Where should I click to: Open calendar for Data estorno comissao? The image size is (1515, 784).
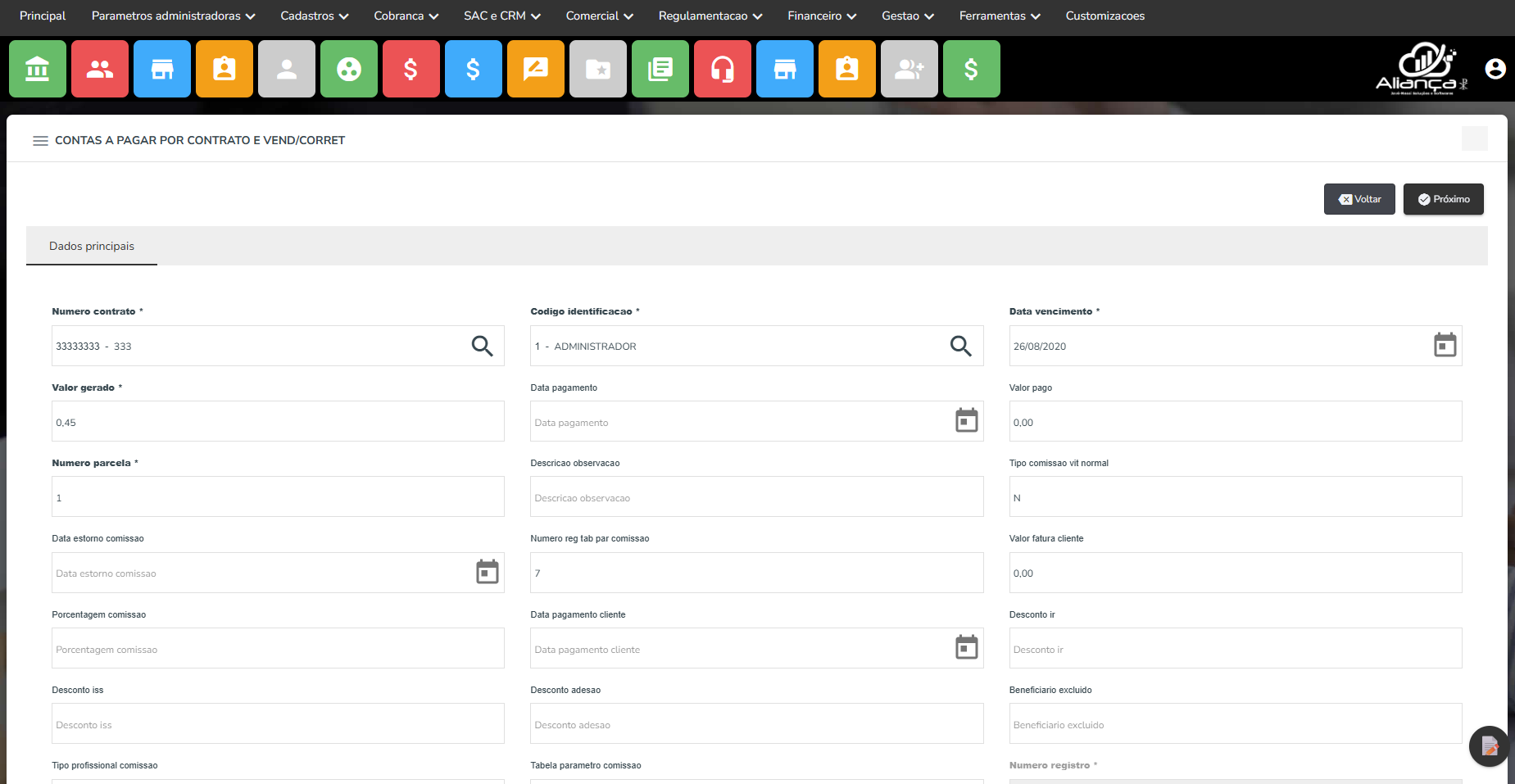click(x=487, y=573)
